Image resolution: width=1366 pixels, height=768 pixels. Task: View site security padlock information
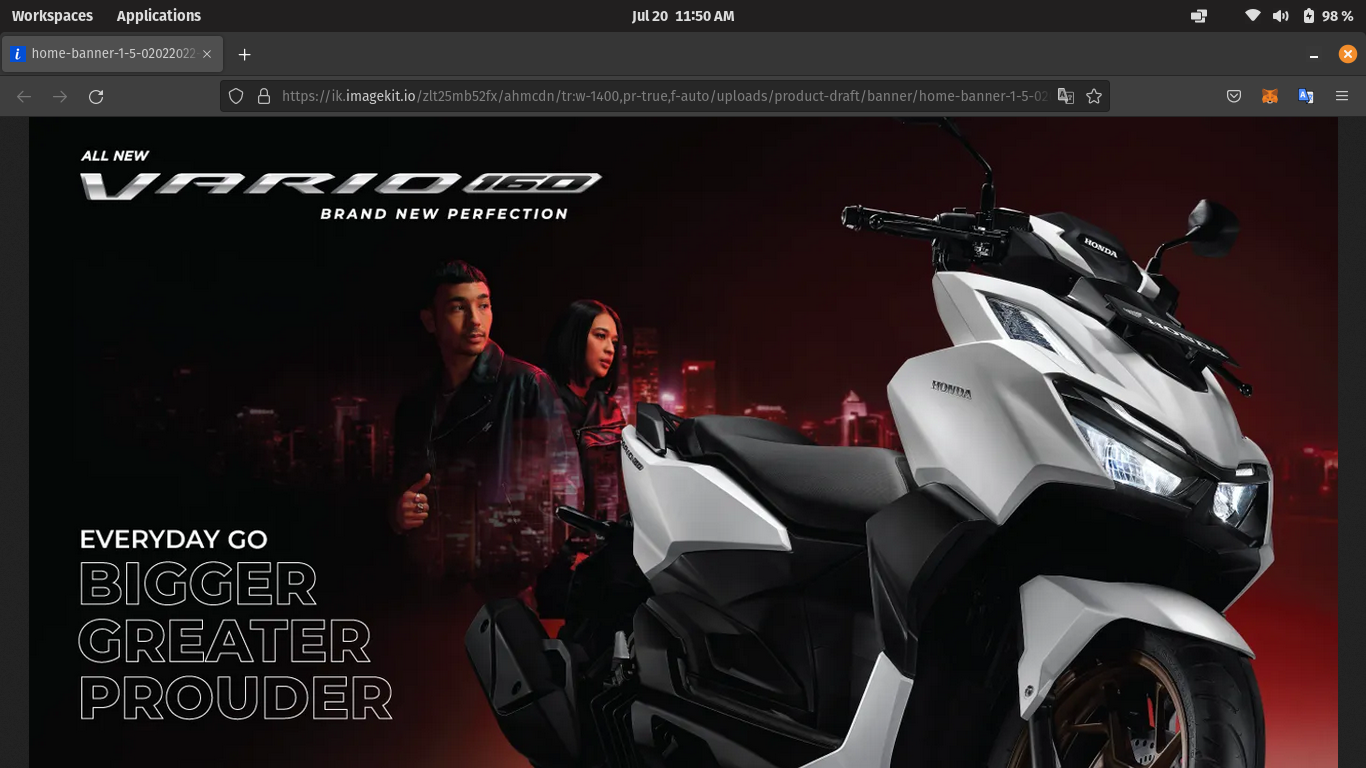tap(264, 97)
